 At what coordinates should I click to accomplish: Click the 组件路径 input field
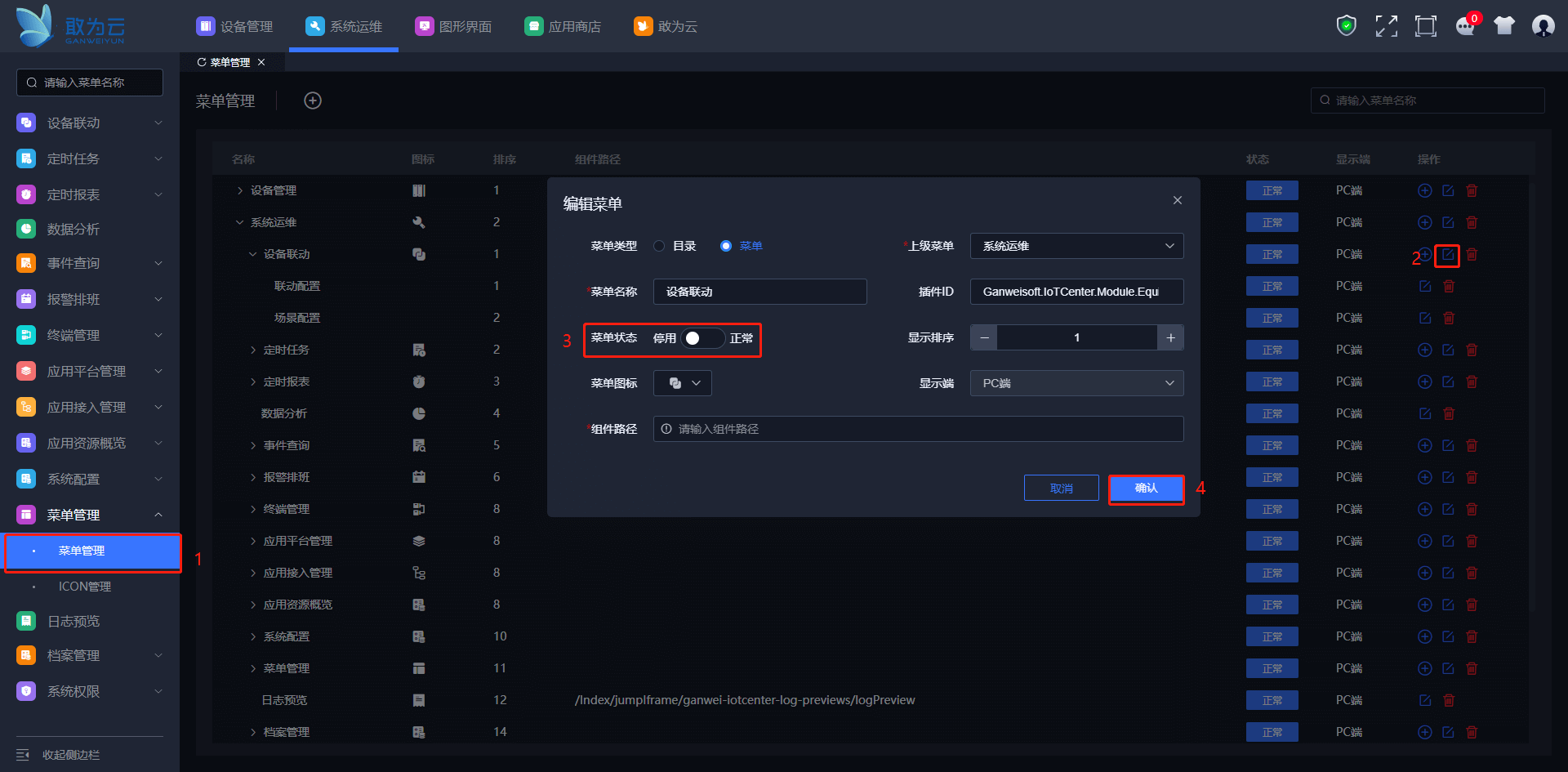[x=919, y=429]
